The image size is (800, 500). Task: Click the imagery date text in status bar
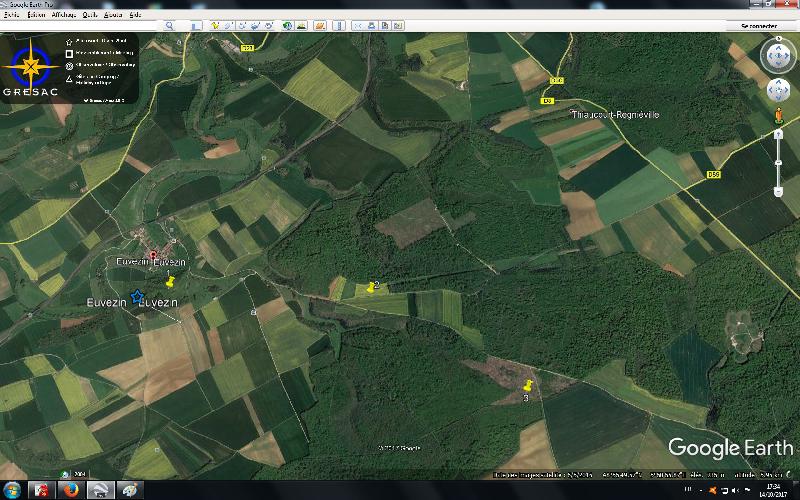tap(542, 475)
